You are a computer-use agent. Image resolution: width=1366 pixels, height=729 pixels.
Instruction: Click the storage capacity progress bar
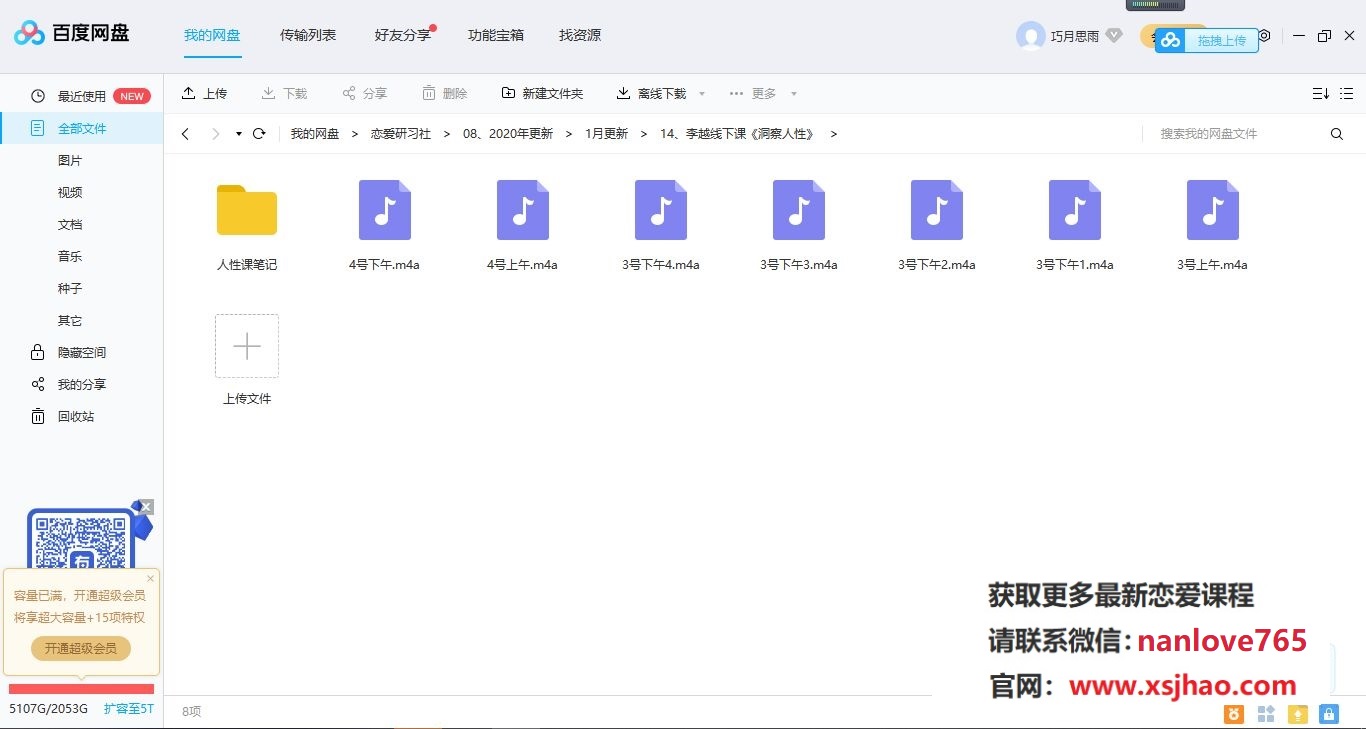80,689
